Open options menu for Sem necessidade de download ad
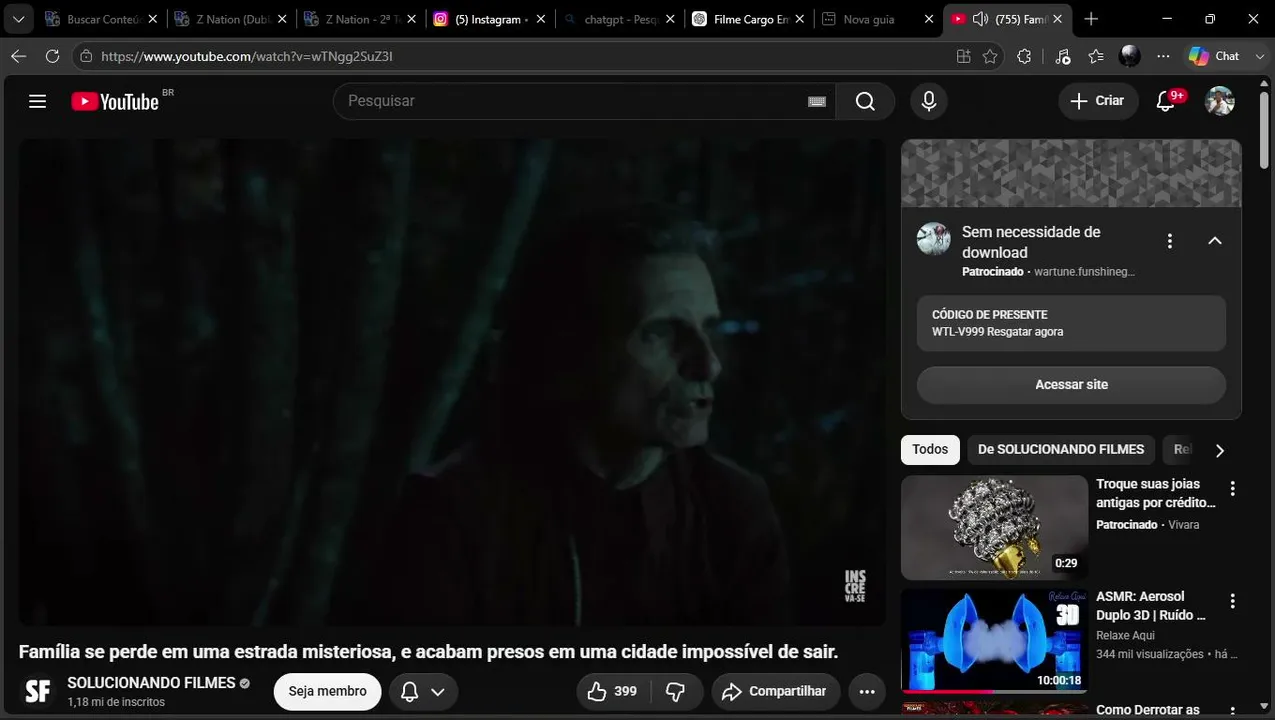This screenshot has height=720, width=1275. pyautogui.click(x=1169, y=241)
